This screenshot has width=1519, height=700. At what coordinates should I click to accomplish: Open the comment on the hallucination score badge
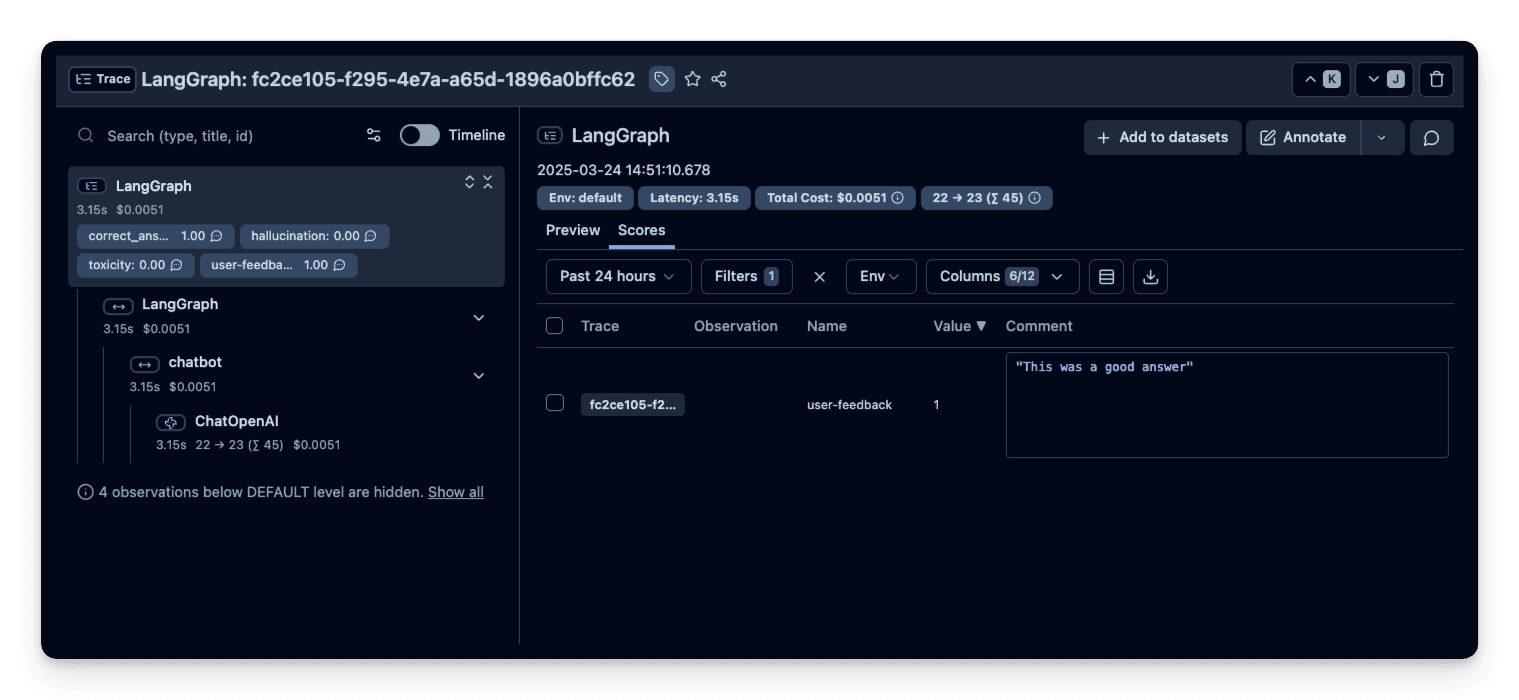[370, 236]
